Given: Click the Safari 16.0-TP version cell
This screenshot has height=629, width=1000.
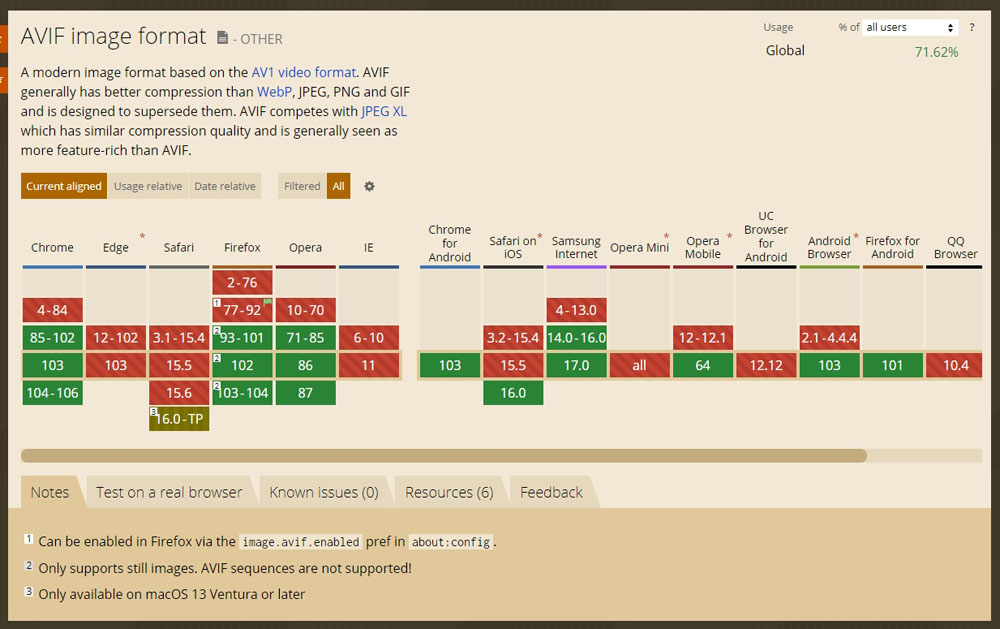Looking at the screenshot, I should (x=179, y=418).
